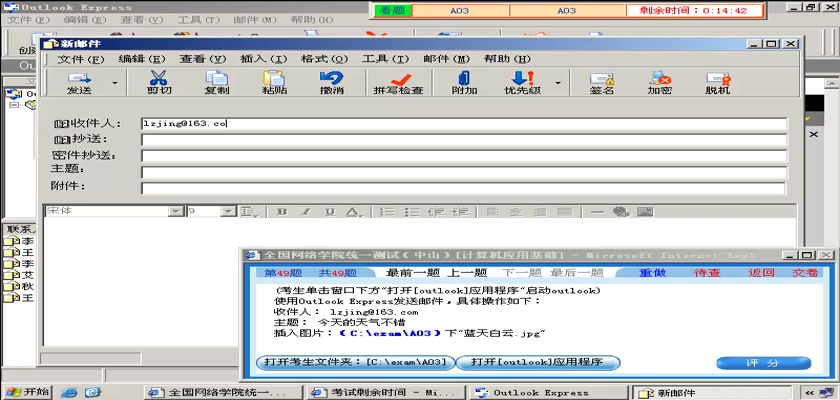Launch Internet Explorer from quick launch
This screenshot has height=400, width=840.
click(69, 392)
